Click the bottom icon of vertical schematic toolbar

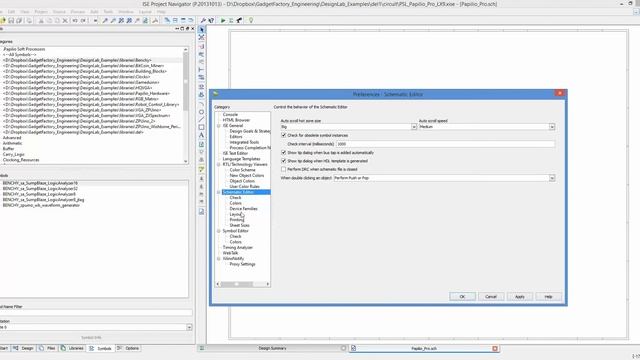coord(201,211)
